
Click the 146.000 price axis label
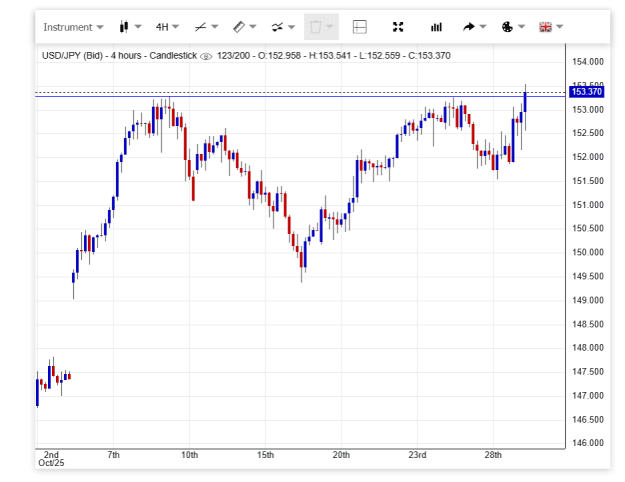coord(588,443)
